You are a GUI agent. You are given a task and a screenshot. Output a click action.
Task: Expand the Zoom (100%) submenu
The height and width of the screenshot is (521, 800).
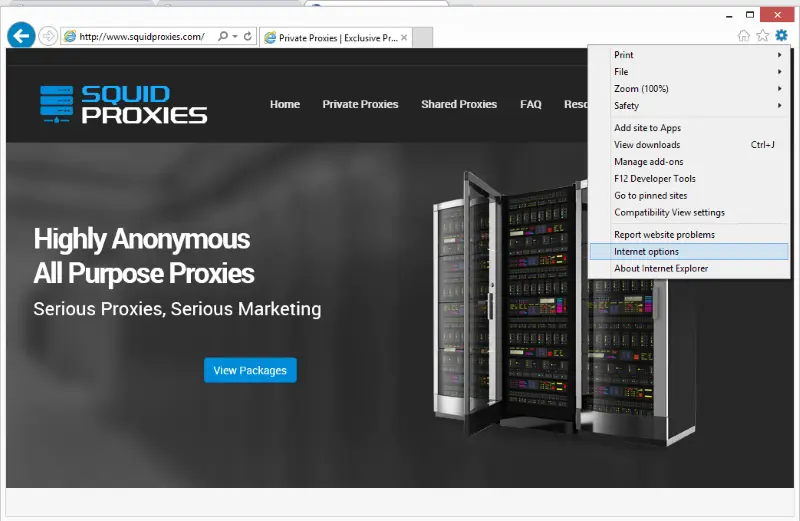click(689, 88)
